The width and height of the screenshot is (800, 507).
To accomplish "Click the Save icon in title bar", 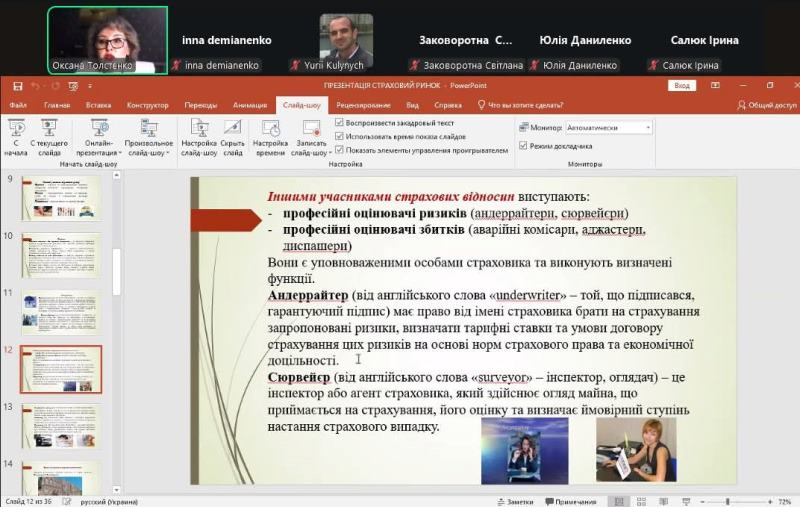I will [18, 86].
